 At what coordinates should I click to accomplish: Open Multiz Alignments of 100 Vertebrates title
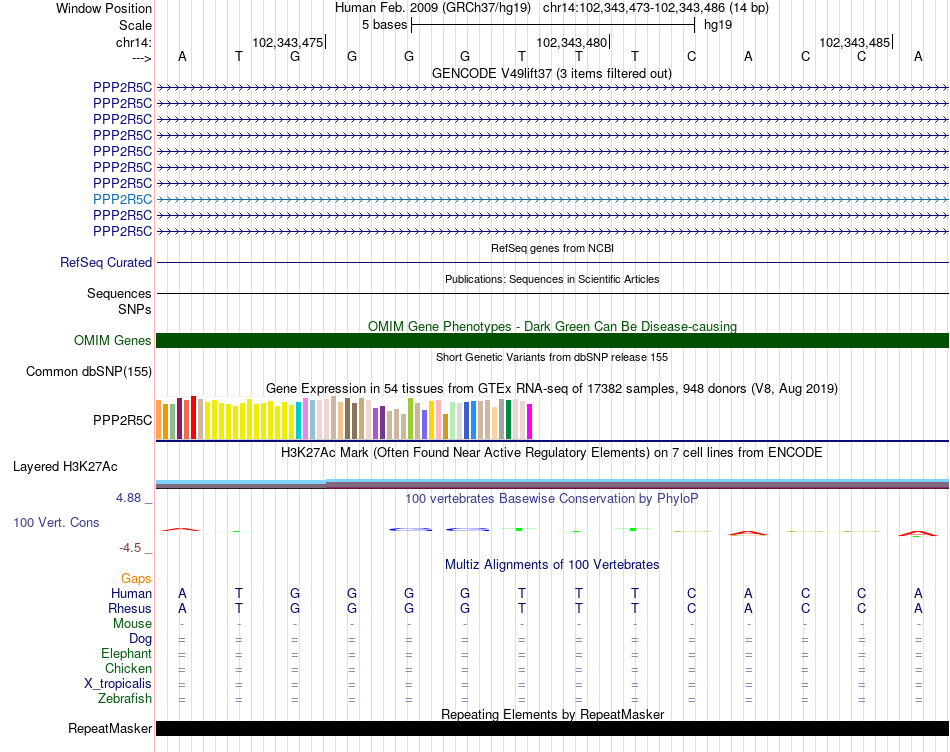(552, 564)
